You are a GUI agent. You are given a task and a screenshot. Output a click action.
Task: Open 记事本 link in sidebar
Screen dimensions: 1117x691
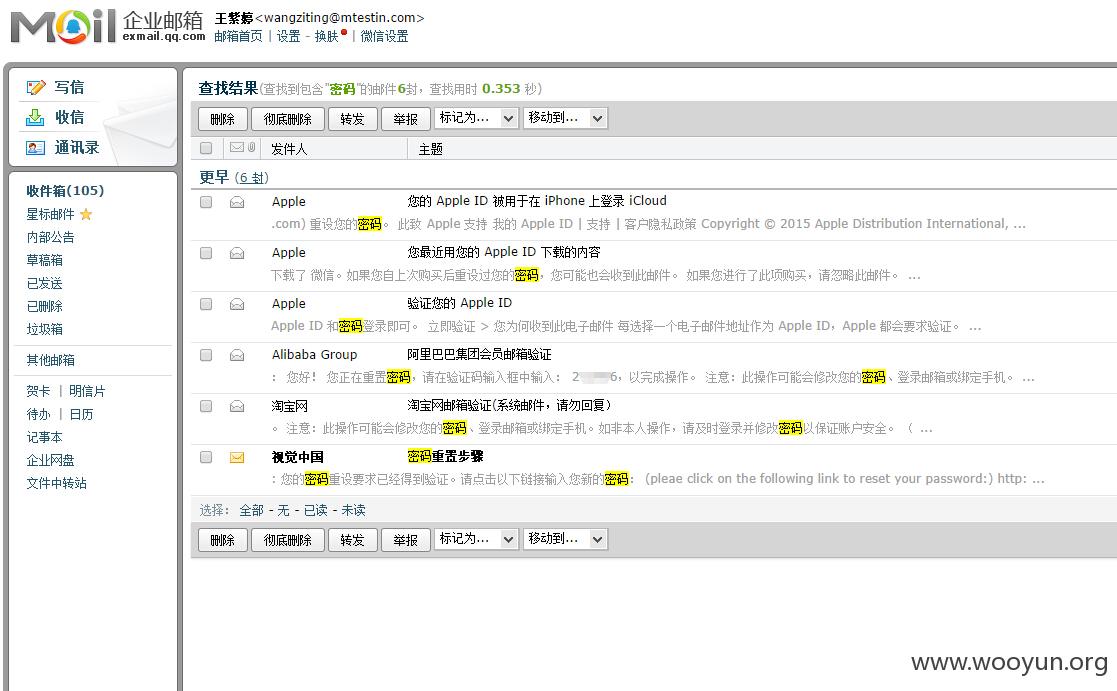point(44,437)
